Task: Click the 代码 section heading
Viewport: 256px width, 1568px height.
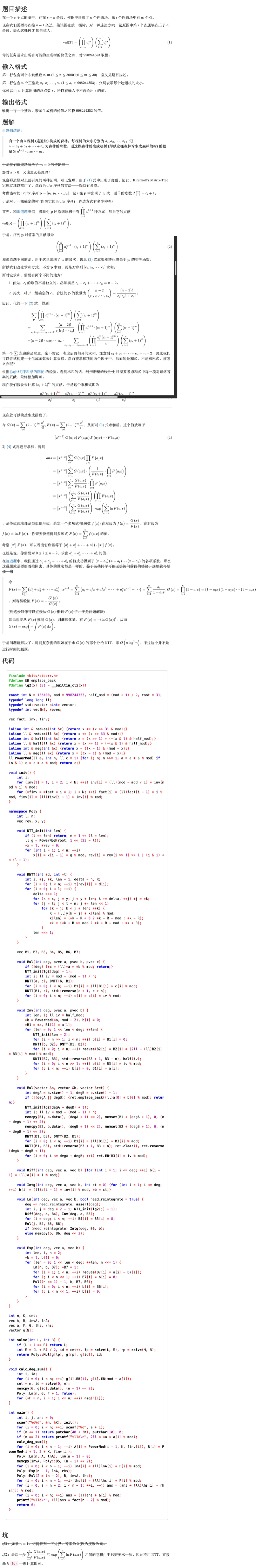Action: tap(8, 661)
